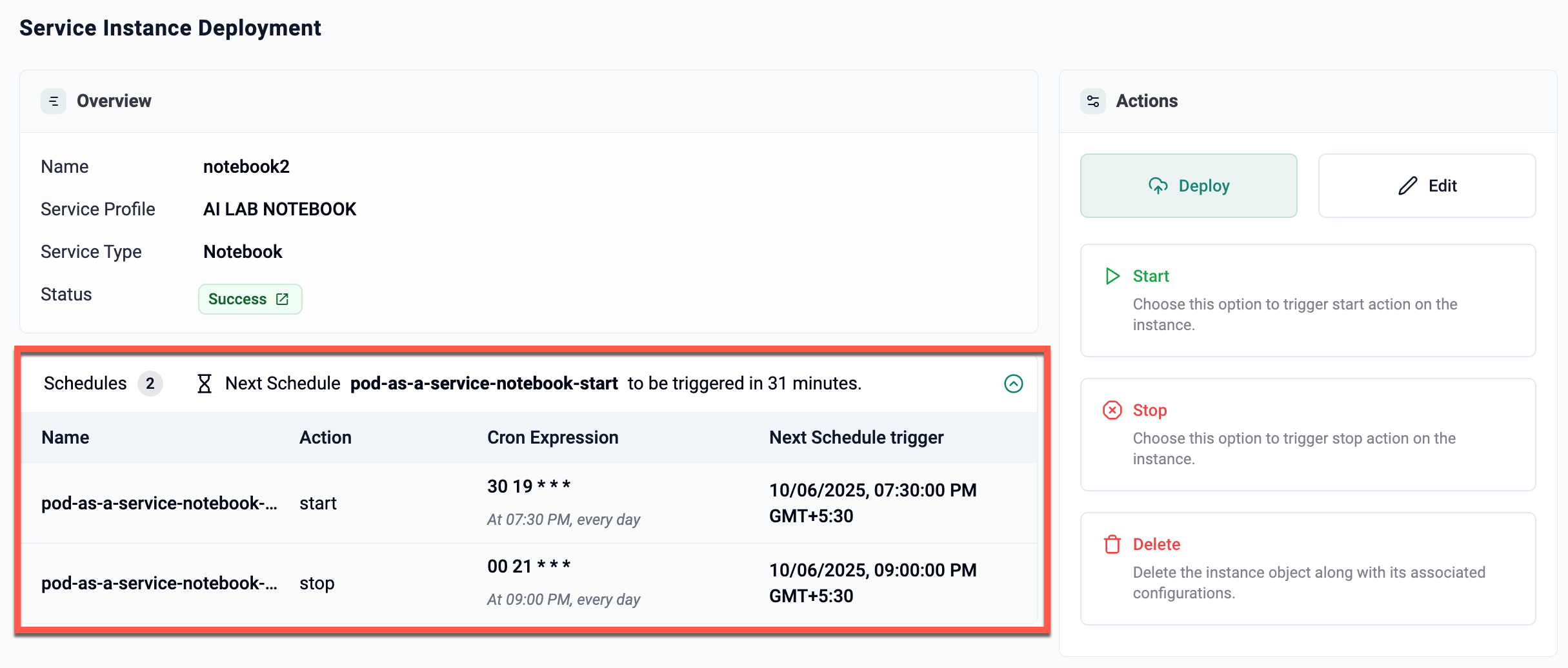Select the Start action card
1568x668 pixels.
point(1307,300)
